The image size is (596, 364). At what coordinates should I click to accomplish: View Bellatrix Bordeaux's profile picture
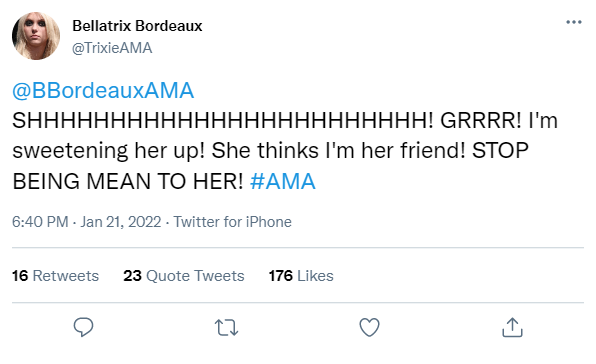(36, 36)
